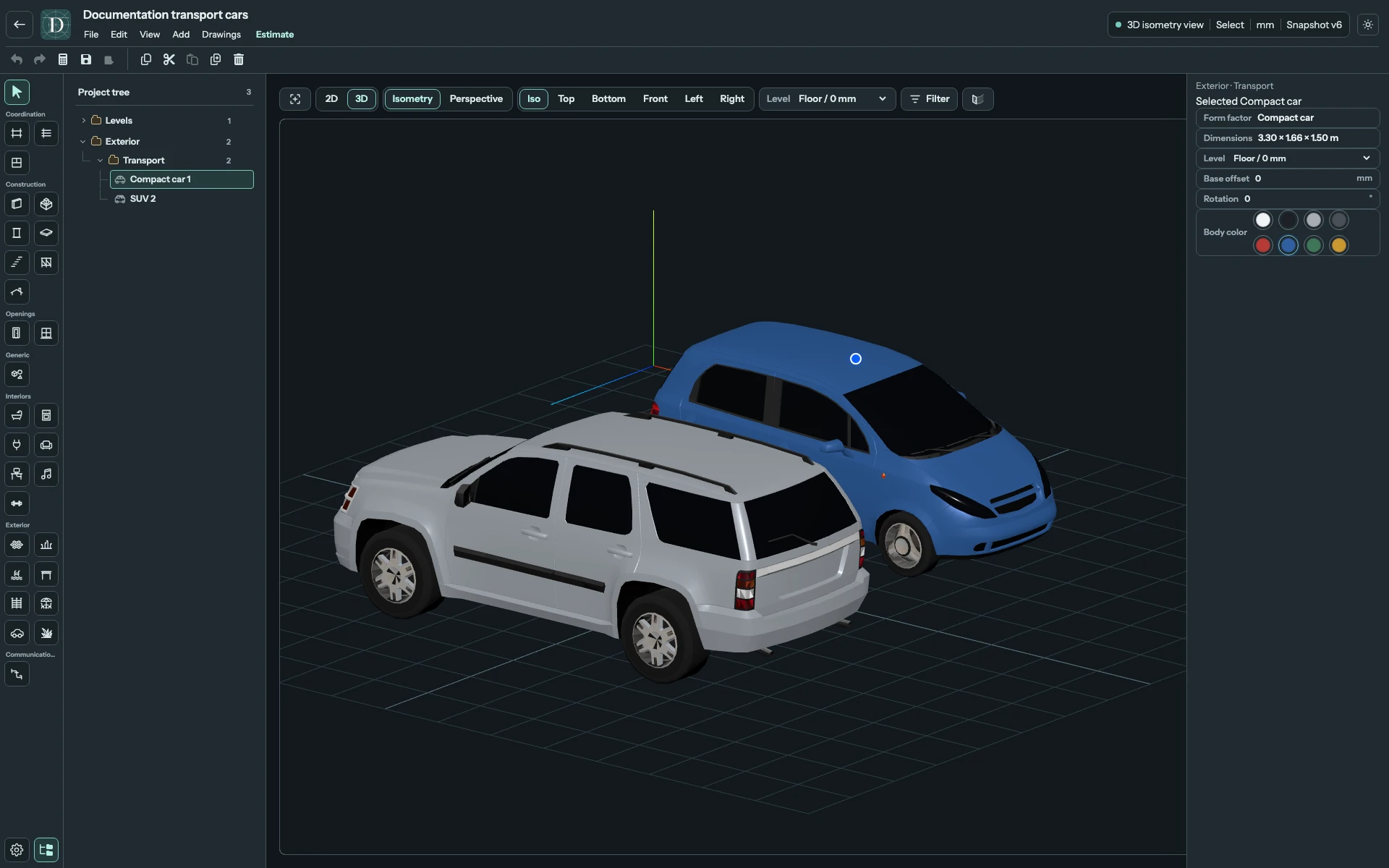
Task: Choose the music note instruments tool
Action: pyautogui.click(x=46, y=475)
